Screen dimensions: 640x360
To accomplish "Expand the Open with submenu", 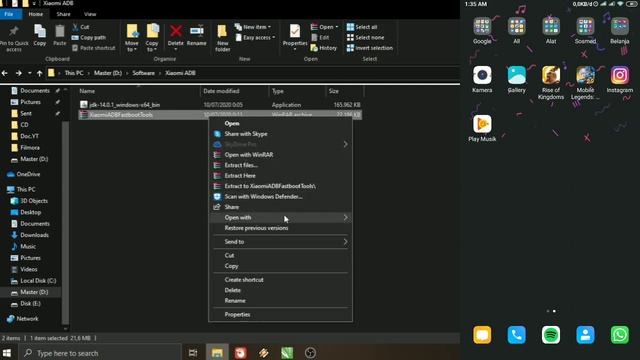I will point(280,218).
